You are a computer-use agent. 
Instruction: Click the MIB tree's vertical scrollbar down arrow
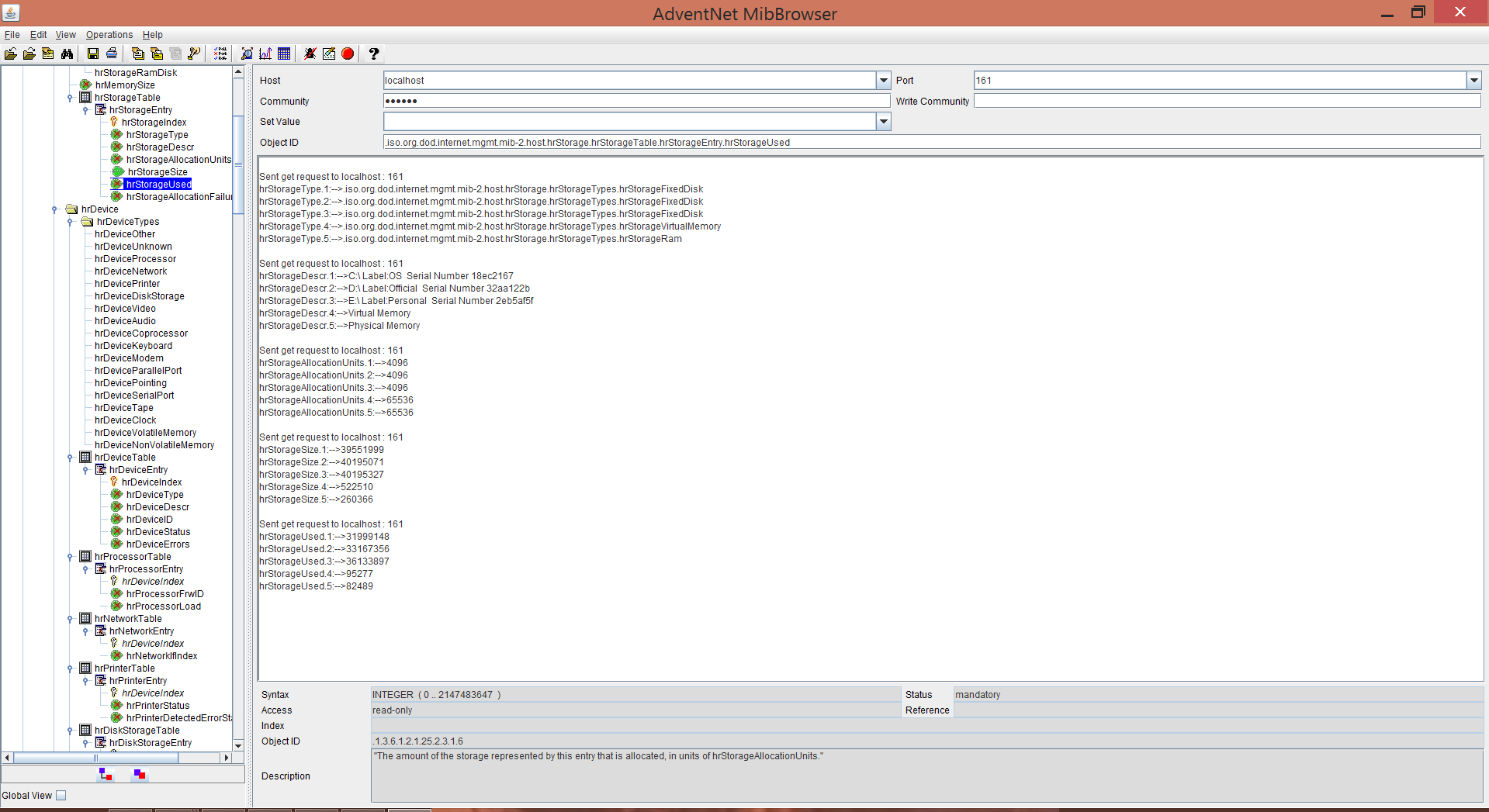238,745
